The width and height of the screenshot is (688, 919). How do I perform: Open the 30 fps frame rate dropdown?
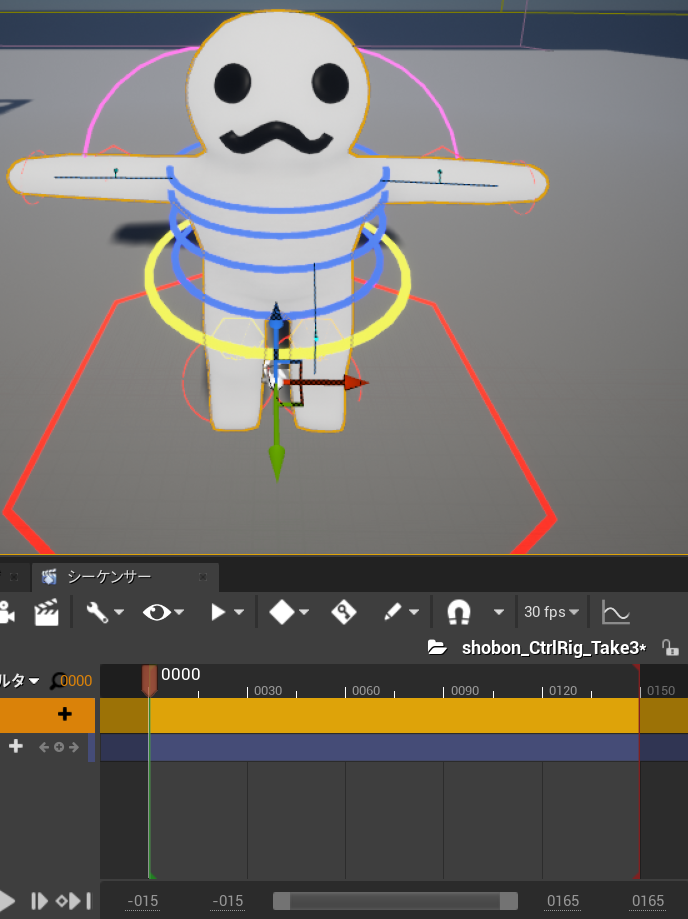[x=551, y=612]
